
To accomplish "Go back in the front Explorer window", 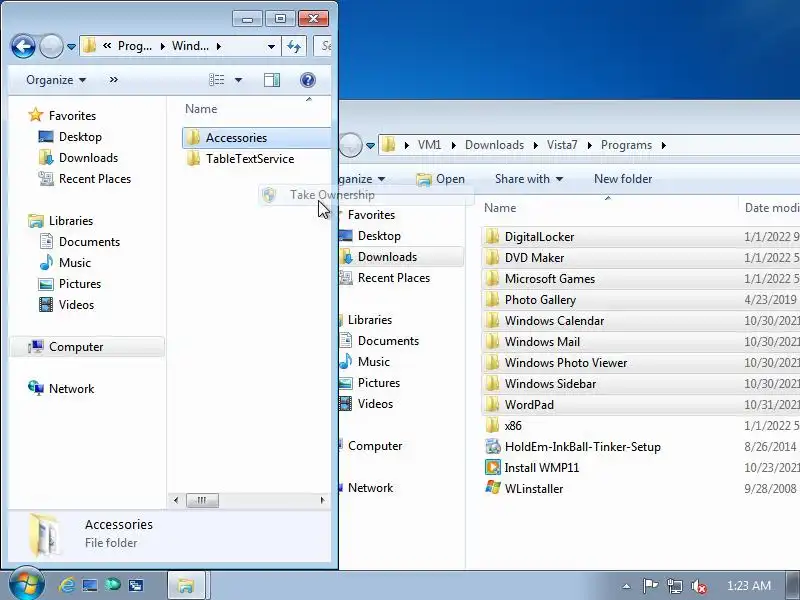I will tap(23, 46).
